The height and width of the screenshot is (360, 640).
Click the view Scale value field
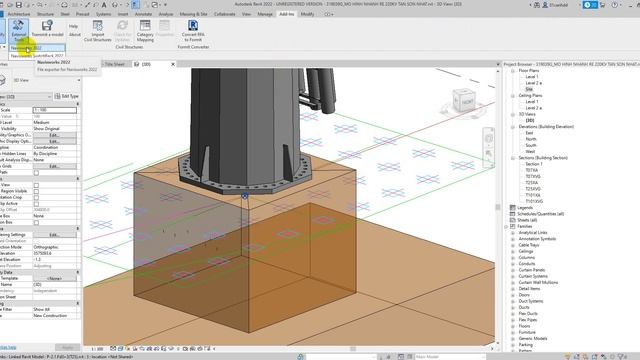(x=54, y=110)
